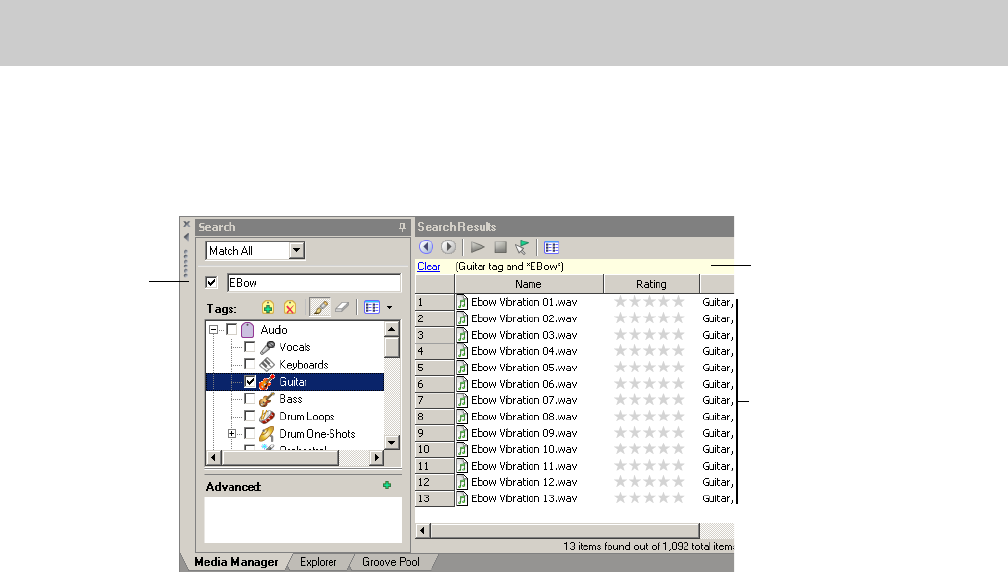Click the file icon of Ebow Vibration 07.wav

pyautogui.click(x=462, y=400)
